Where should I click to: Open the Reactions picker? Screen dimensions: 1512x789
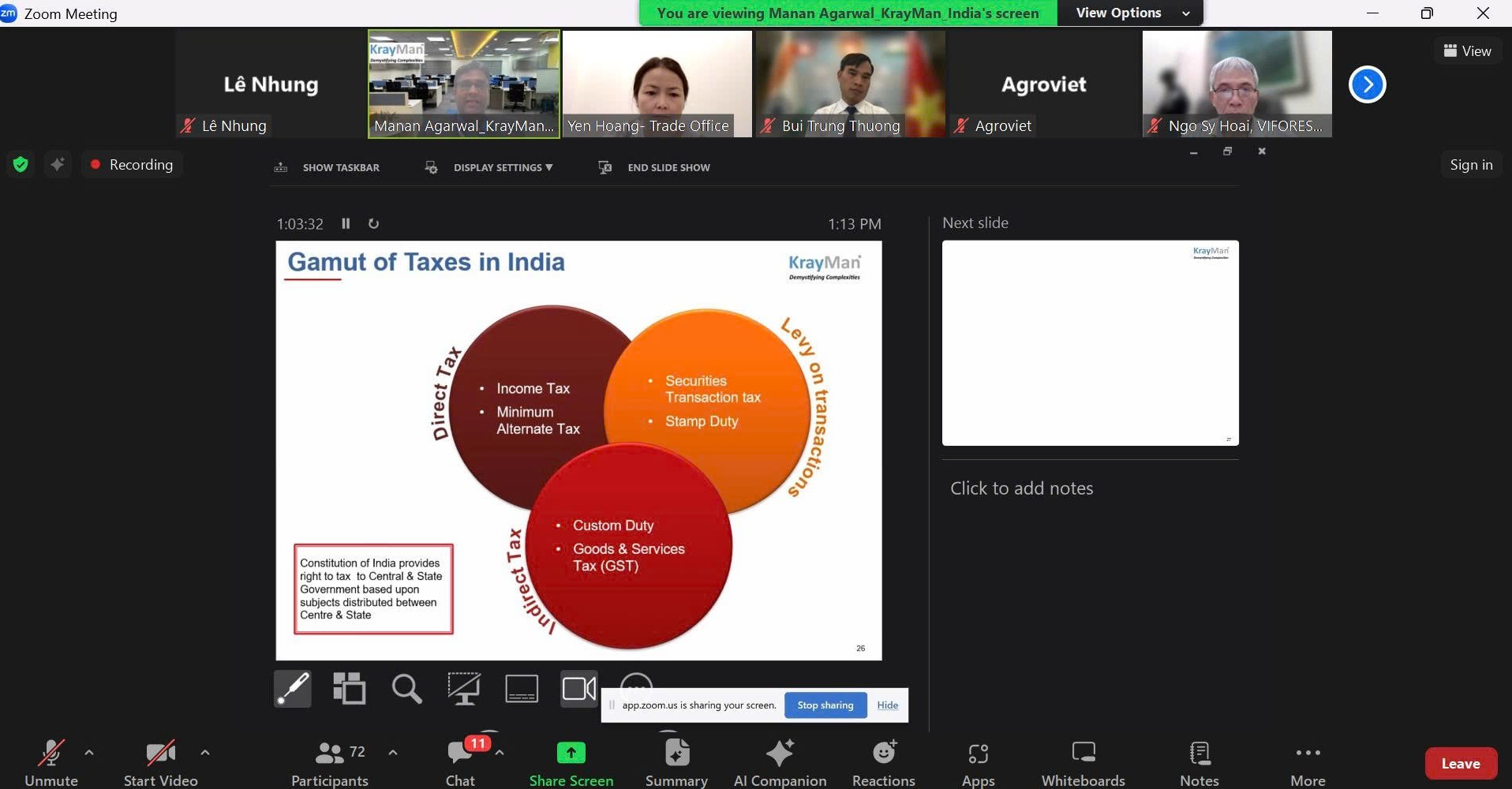883,762
